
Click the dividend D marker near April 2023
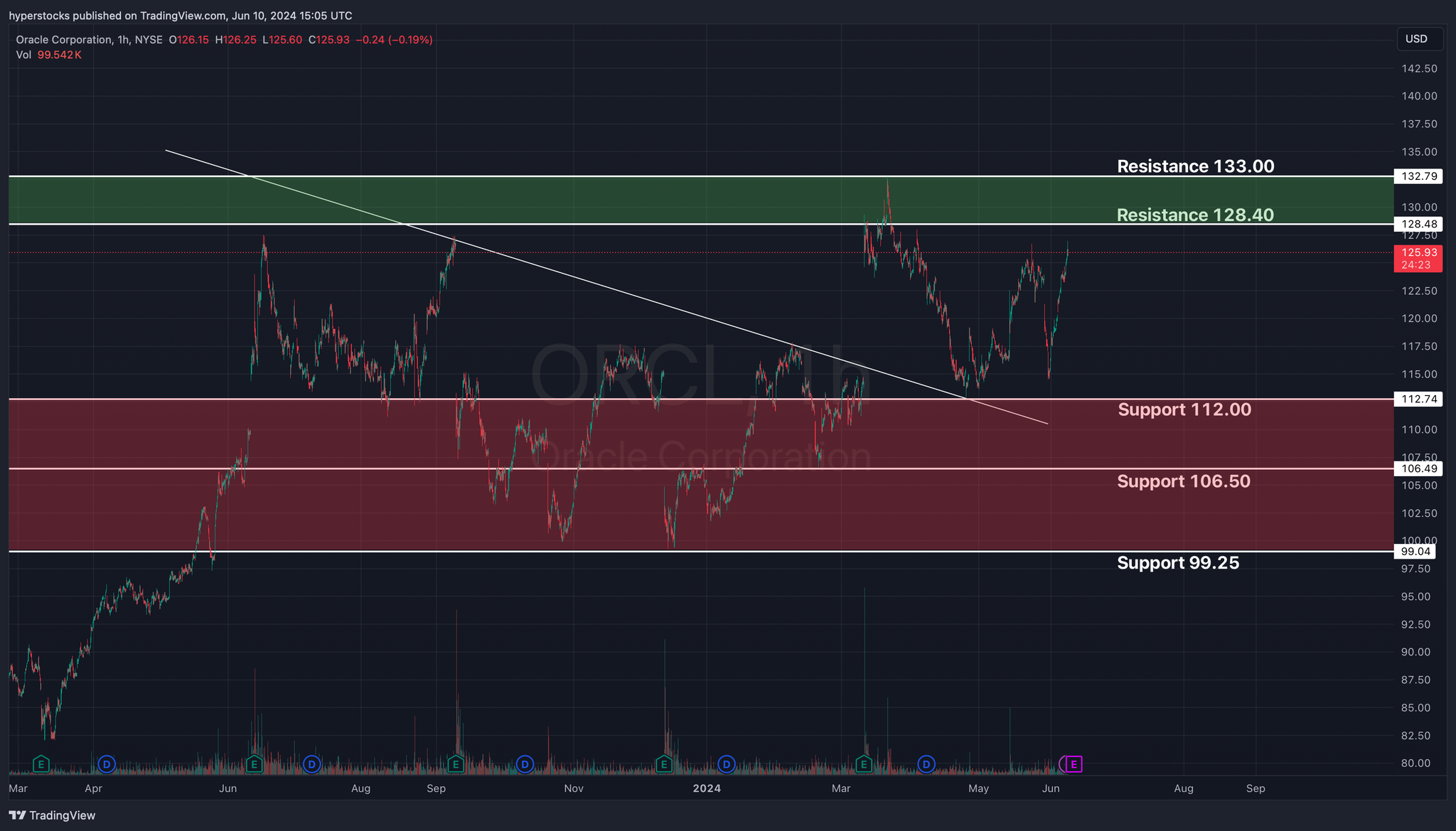click(107, 764)
